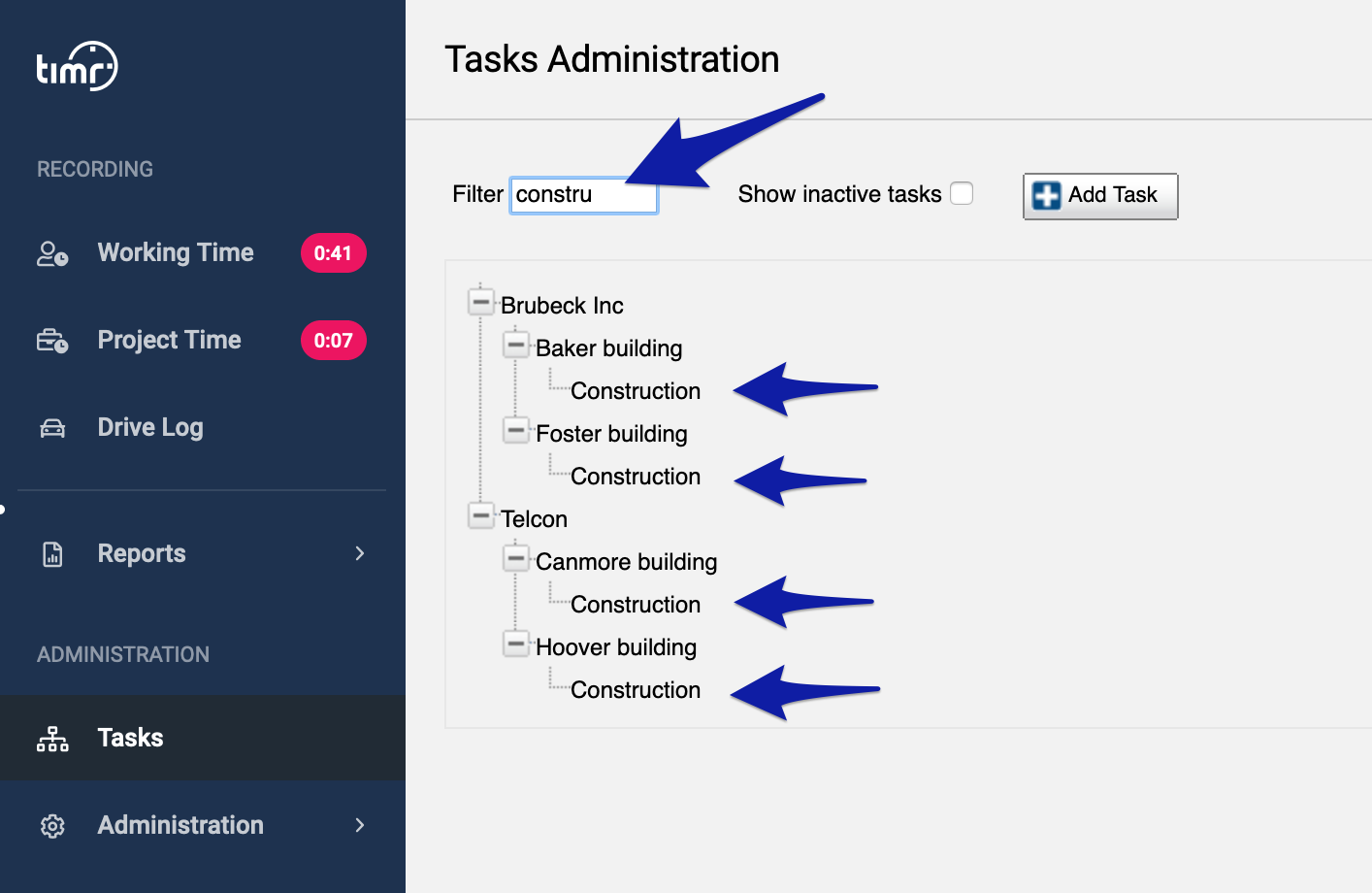Collapse the Hoover building node
Image resolution: width=1372 pixels, height=893 pixels.
[x=516, y=644]
